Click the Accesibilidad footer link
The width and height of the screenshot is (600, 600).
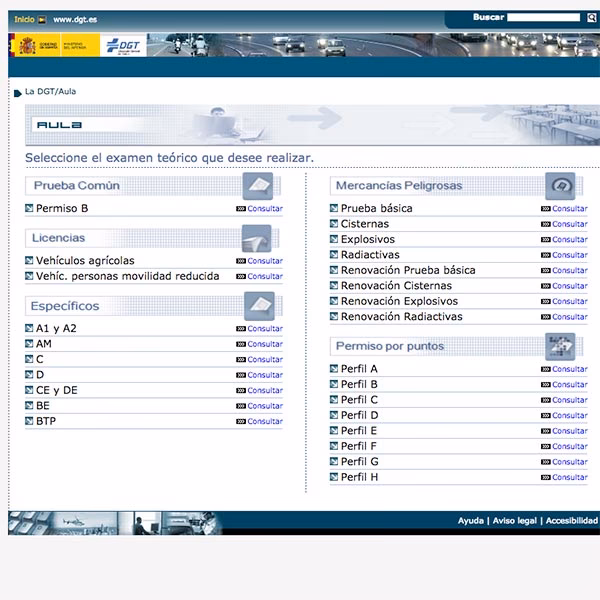[571, 521]
